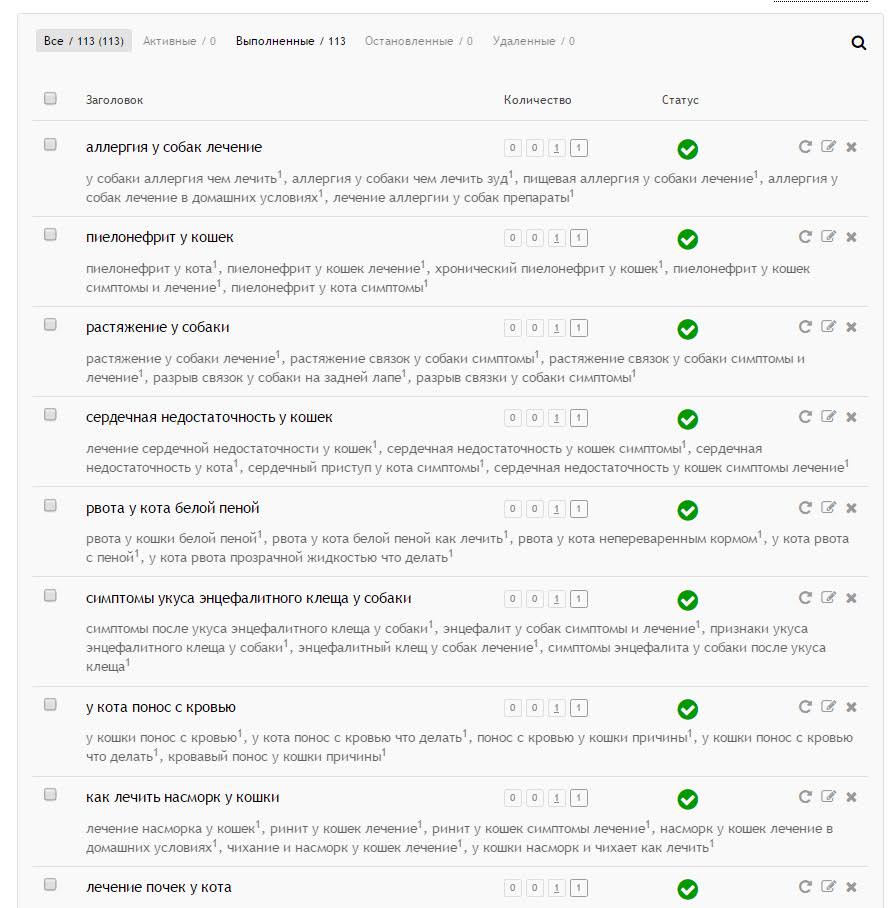Open the search magnifier icon
The height and width of the screenshot is (908, 896).
858,43
